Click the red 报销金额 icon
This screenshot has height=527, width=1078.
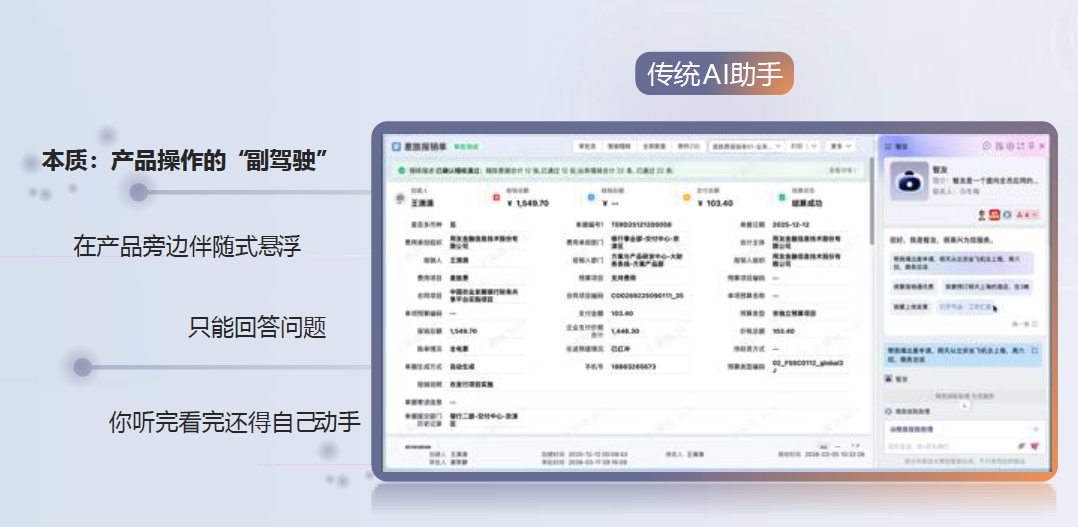495,198
